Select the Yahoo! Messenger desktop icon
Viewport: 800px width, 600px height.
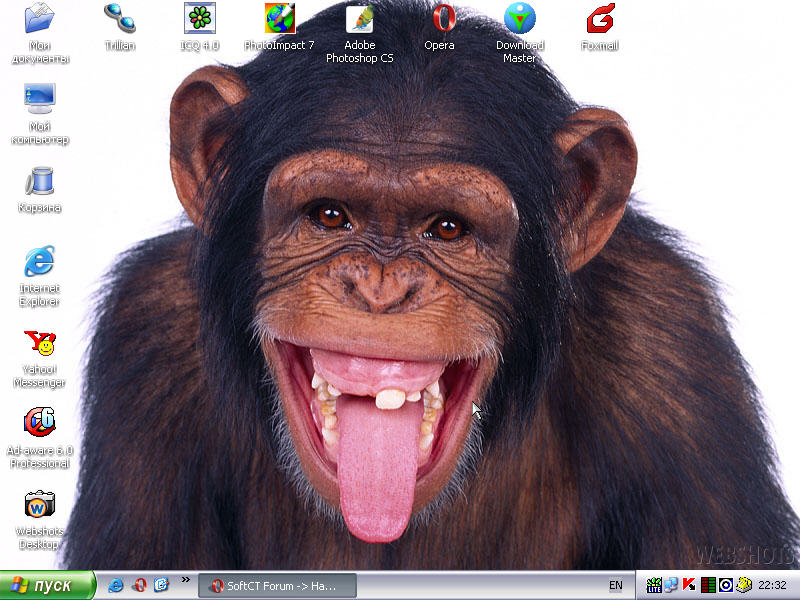pyautogui.click(x=39, y=345)
